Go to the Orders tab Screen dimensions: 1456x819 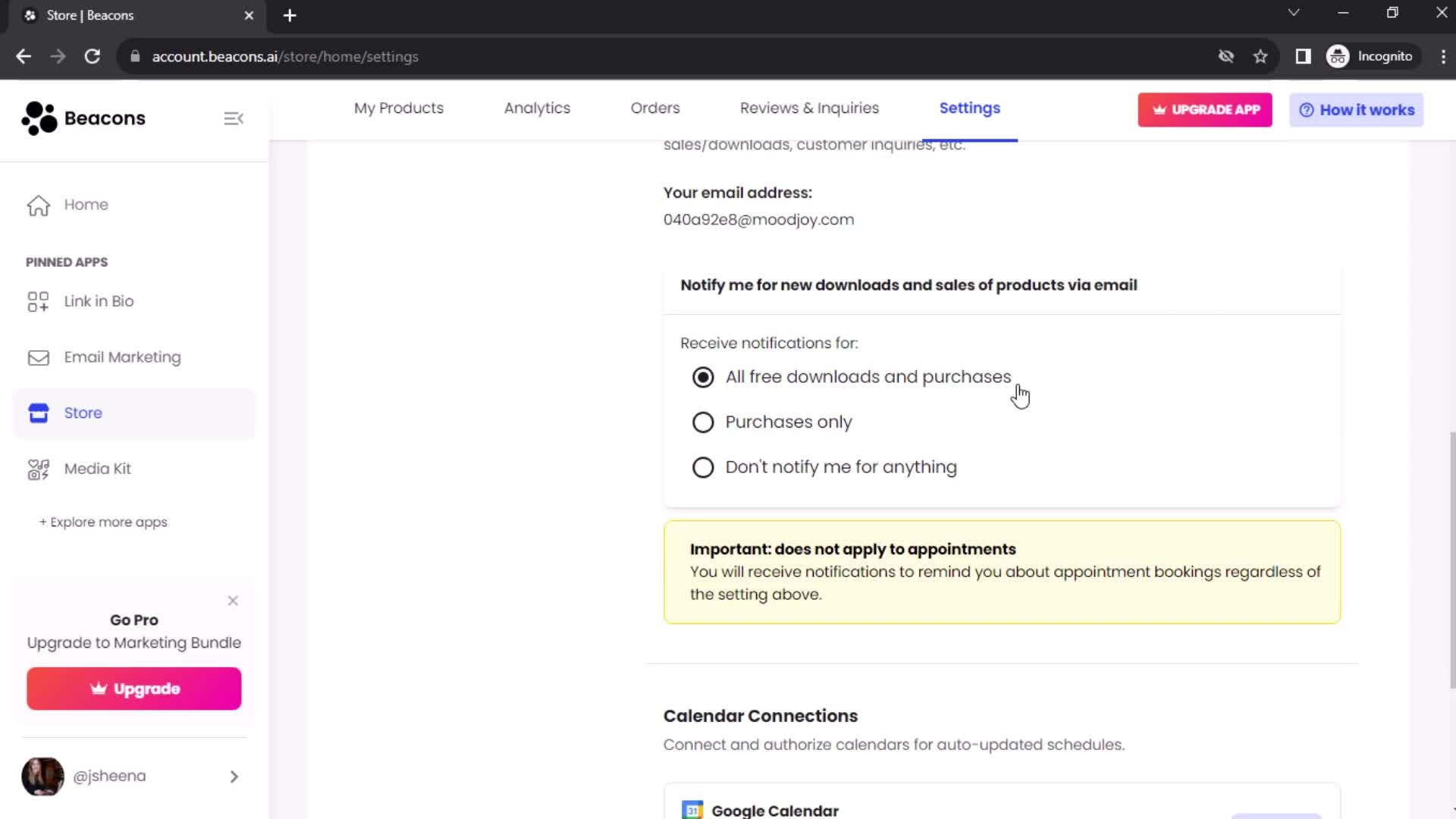(x=655, y=108)
